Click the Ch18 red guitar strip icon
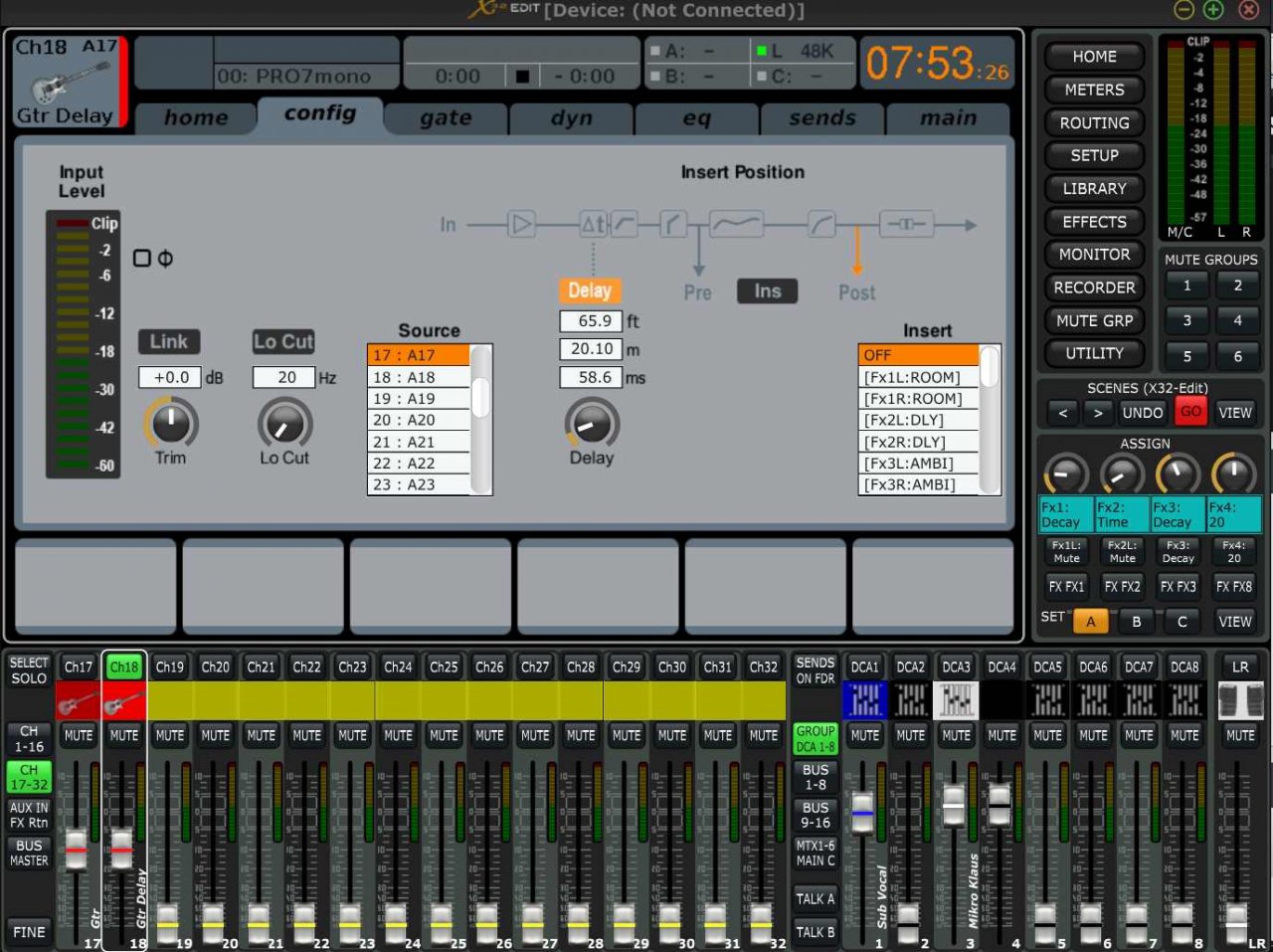 click(124, 701)
